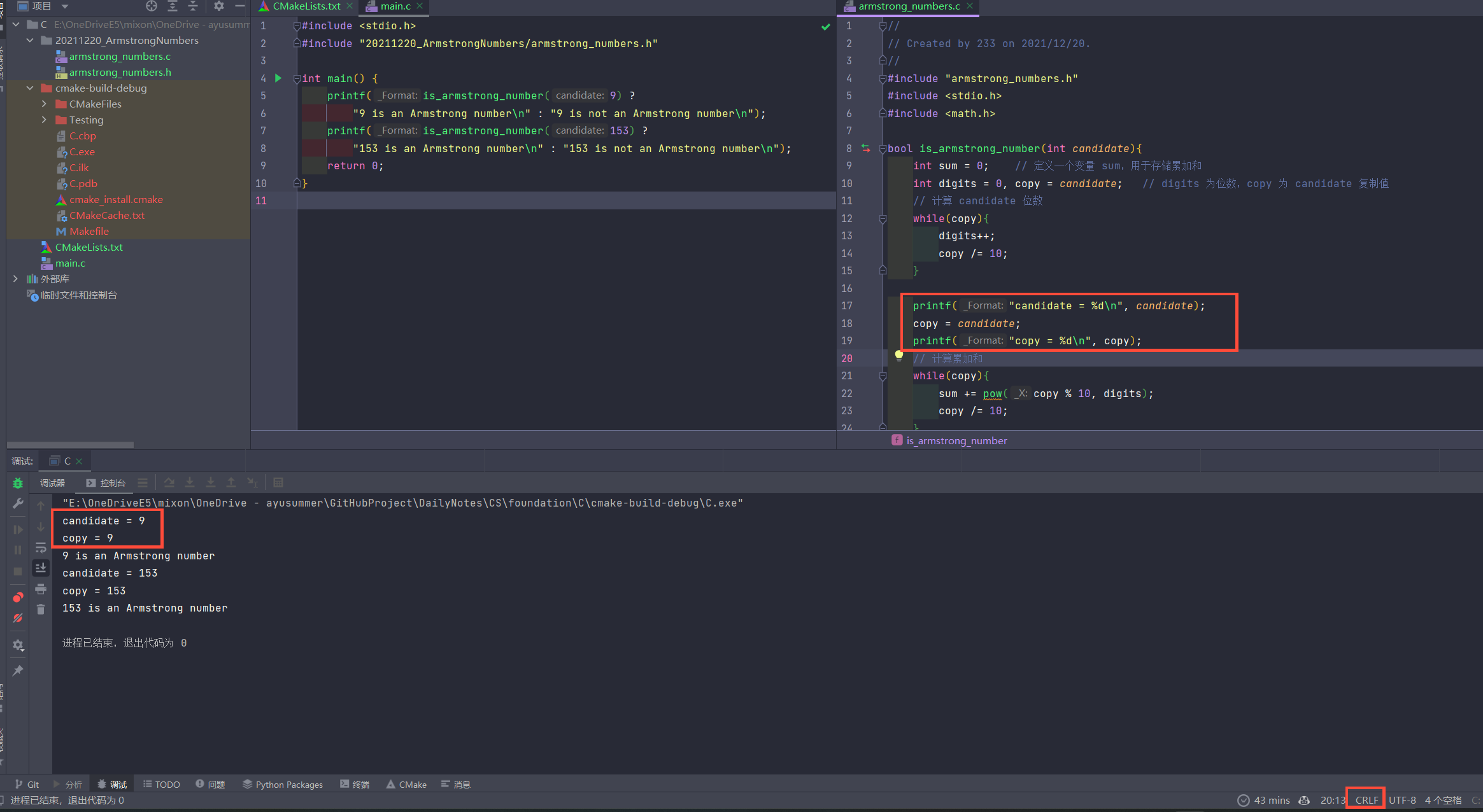Fold the while(copy) loop at line 12
Image resolution: width=1483 pixels, height=812 pixels.
point(883,219)
